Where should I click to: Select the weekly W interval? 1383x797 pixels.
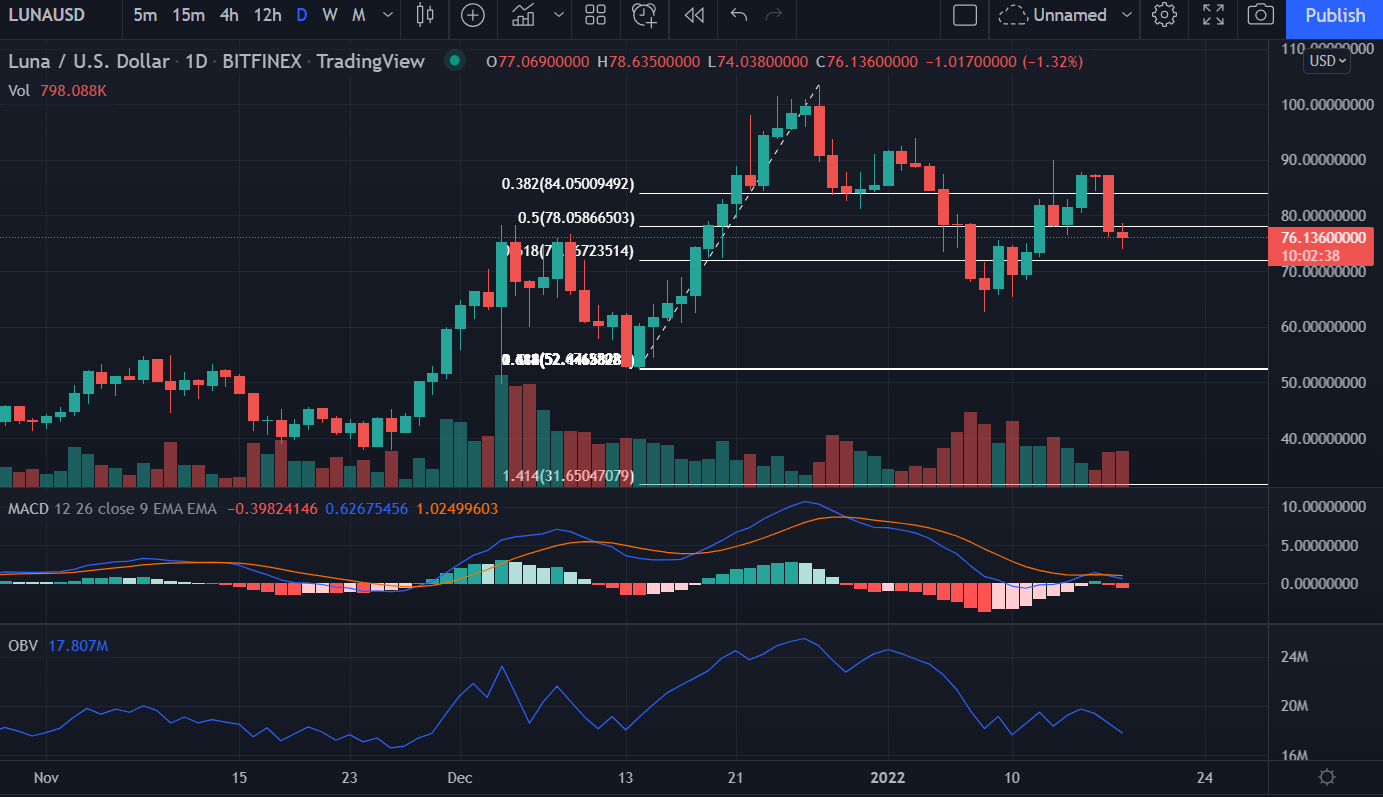coord(330,15)
